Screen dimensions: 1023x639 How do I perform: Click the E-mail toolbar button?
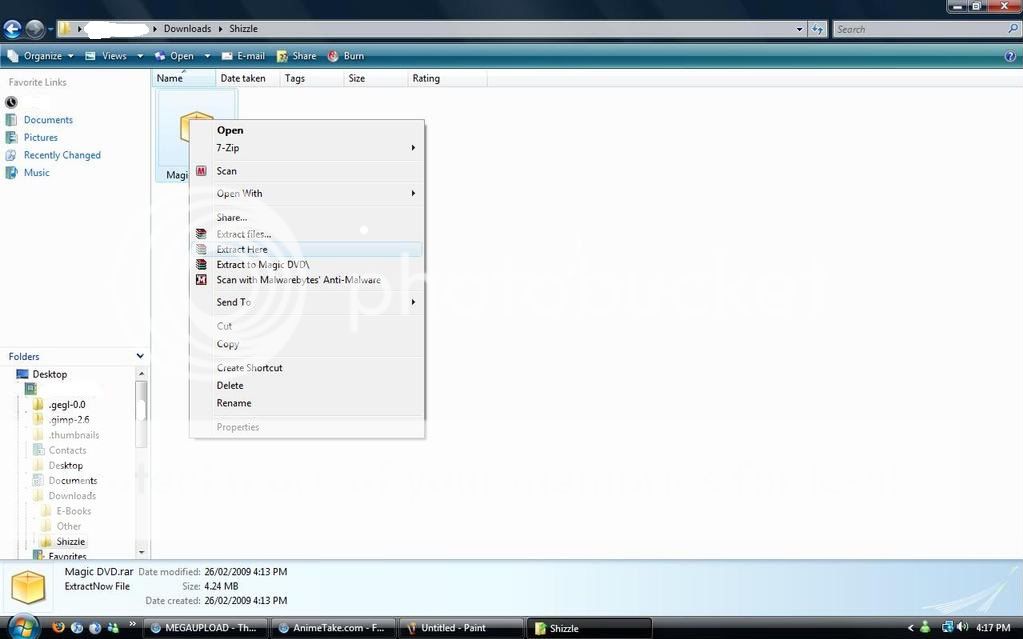(x=243, y=56)
